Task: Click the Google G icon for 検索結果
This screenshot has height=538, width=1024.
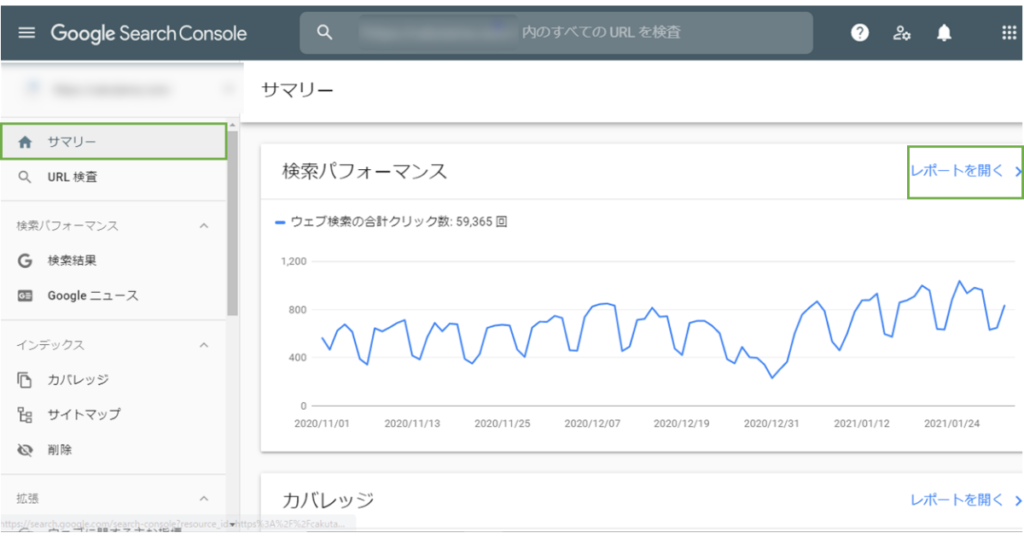Action: [x=25, y=261]
